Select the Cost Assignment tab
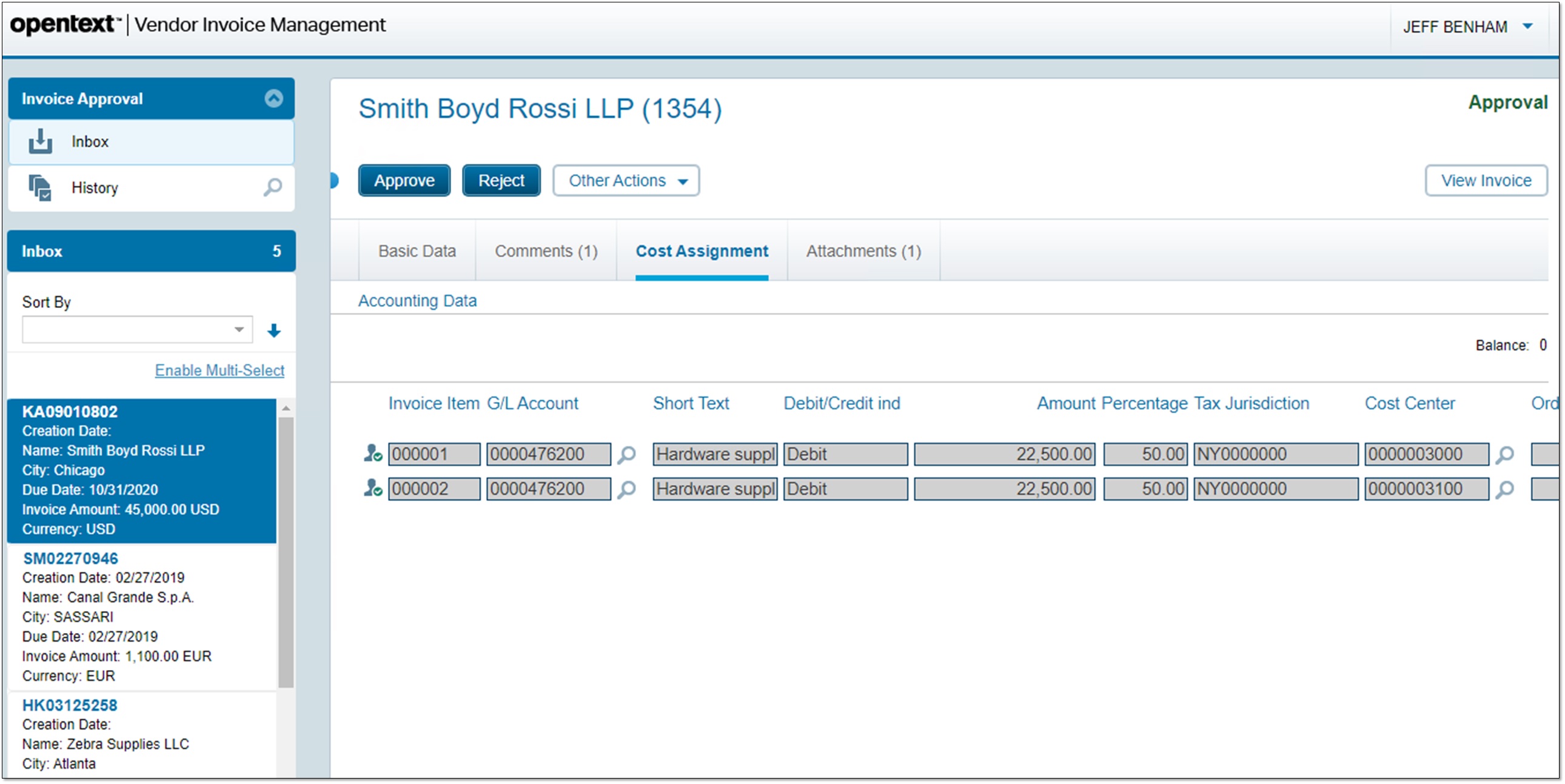 (x=702, y=251)
